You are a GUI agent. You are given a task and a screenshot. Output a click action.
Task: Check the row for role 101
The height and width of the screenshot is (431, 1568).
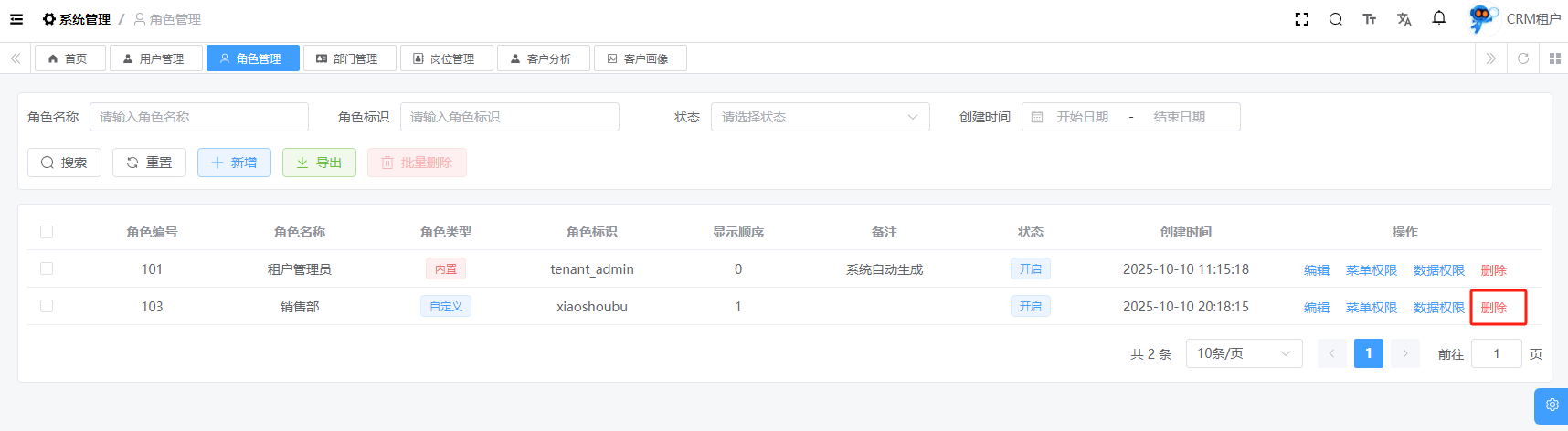(x=47, y=268)
